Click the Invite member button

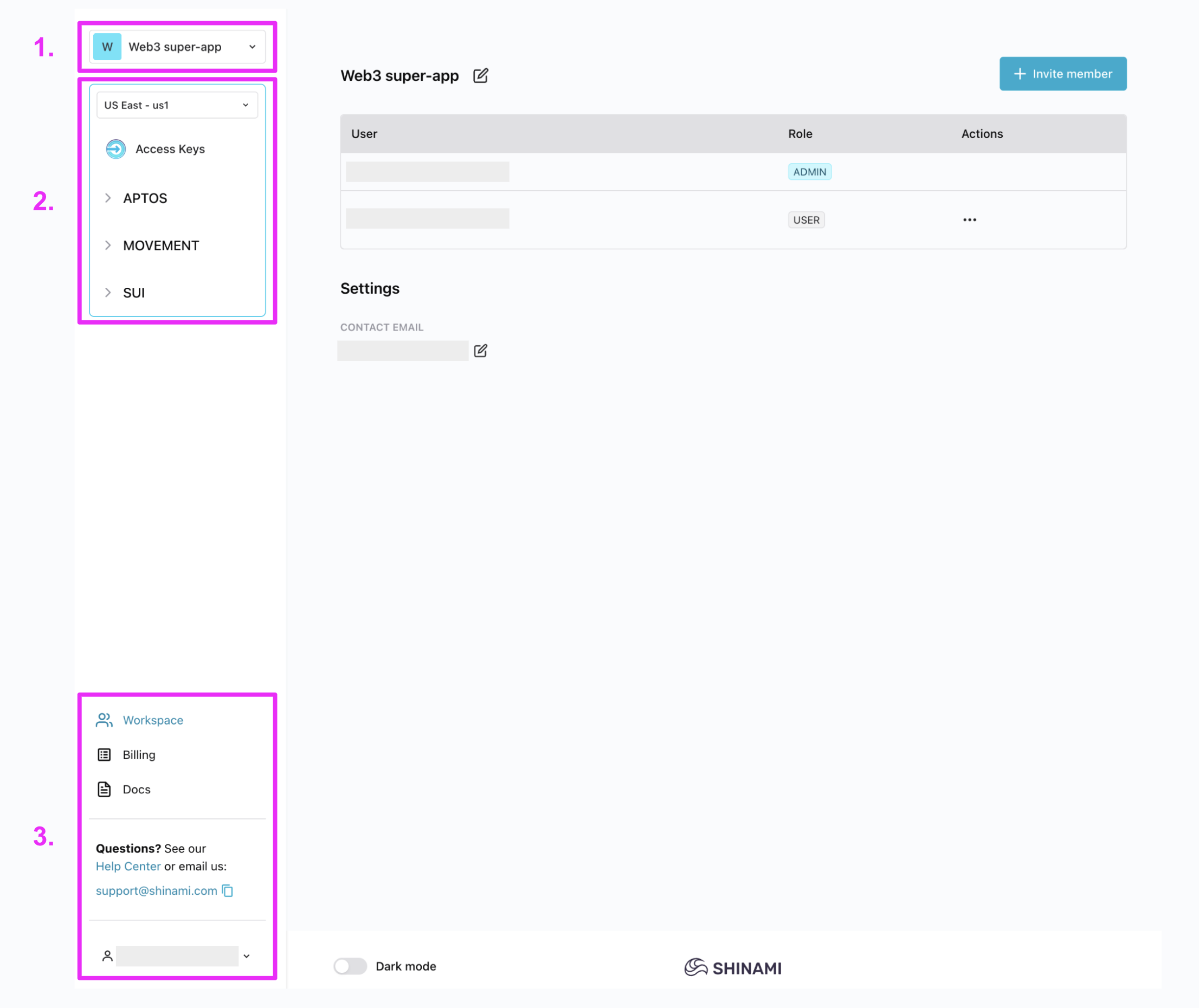[1062, 74]
